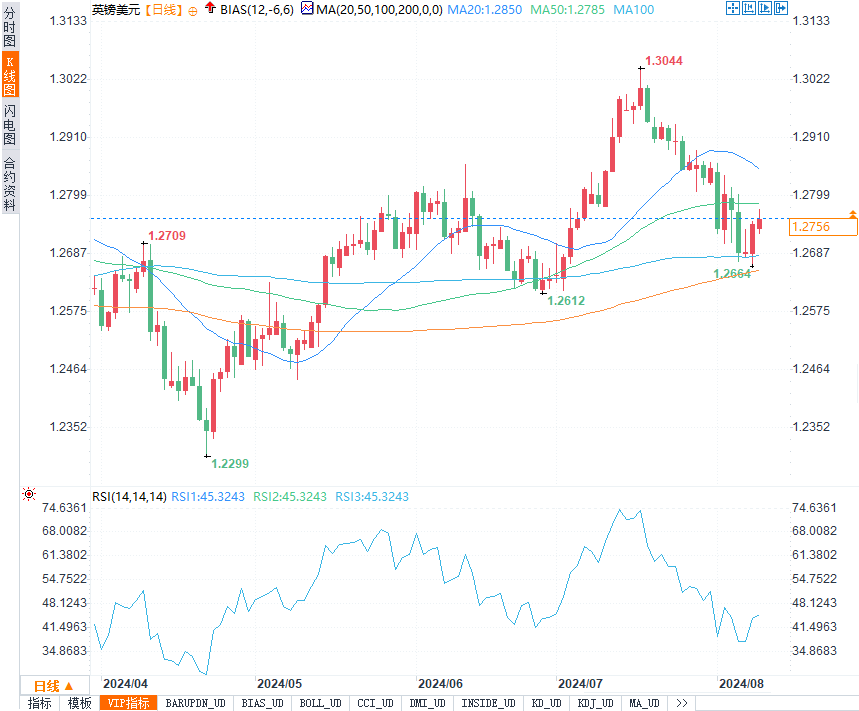Apply the BOLL_UD indicator
Screen dimensions: 859x711
(320, 703)
